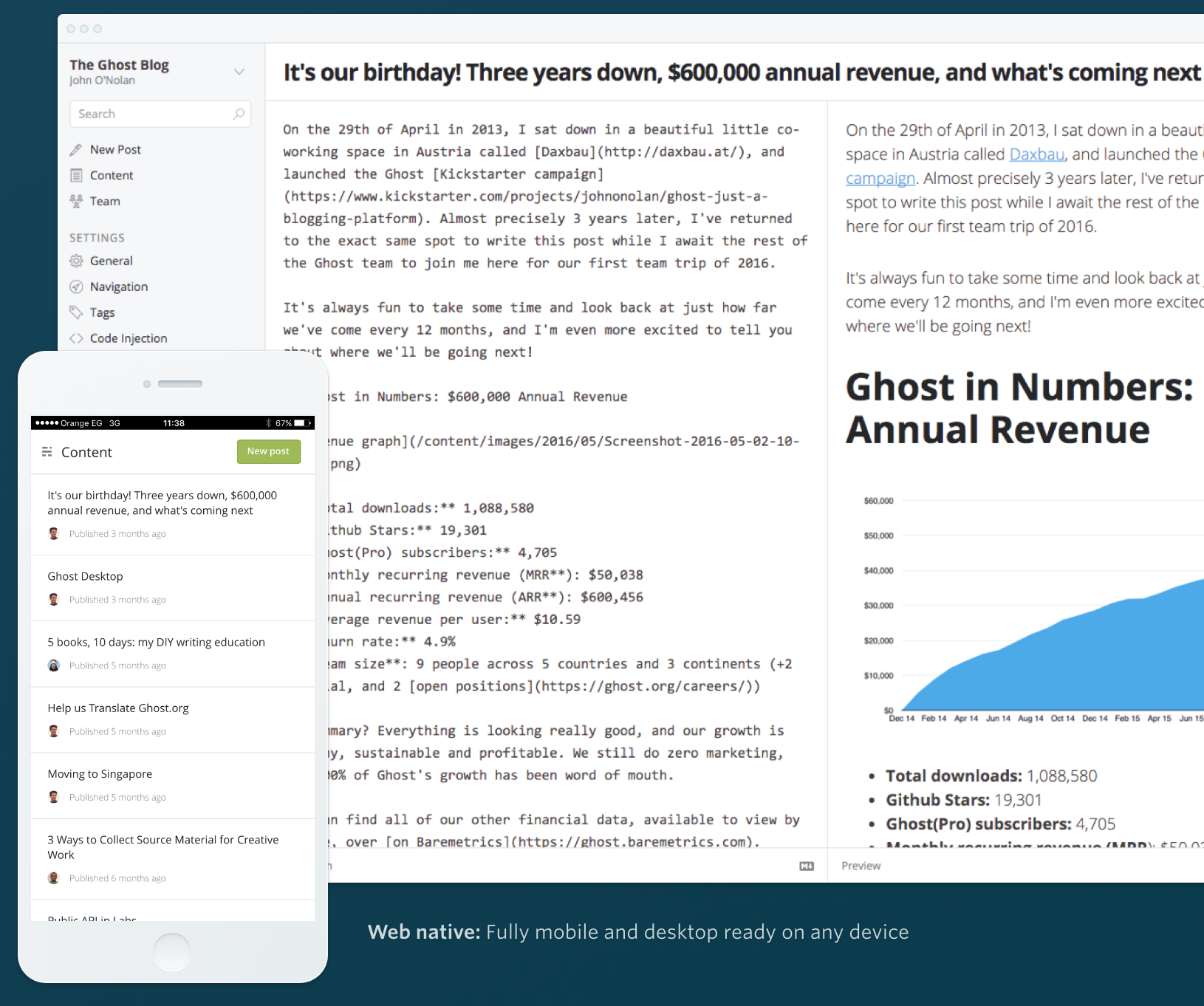1204x1006 pixels.
Task: Open Team in sidebar
Action: click(x=105, y=201)
